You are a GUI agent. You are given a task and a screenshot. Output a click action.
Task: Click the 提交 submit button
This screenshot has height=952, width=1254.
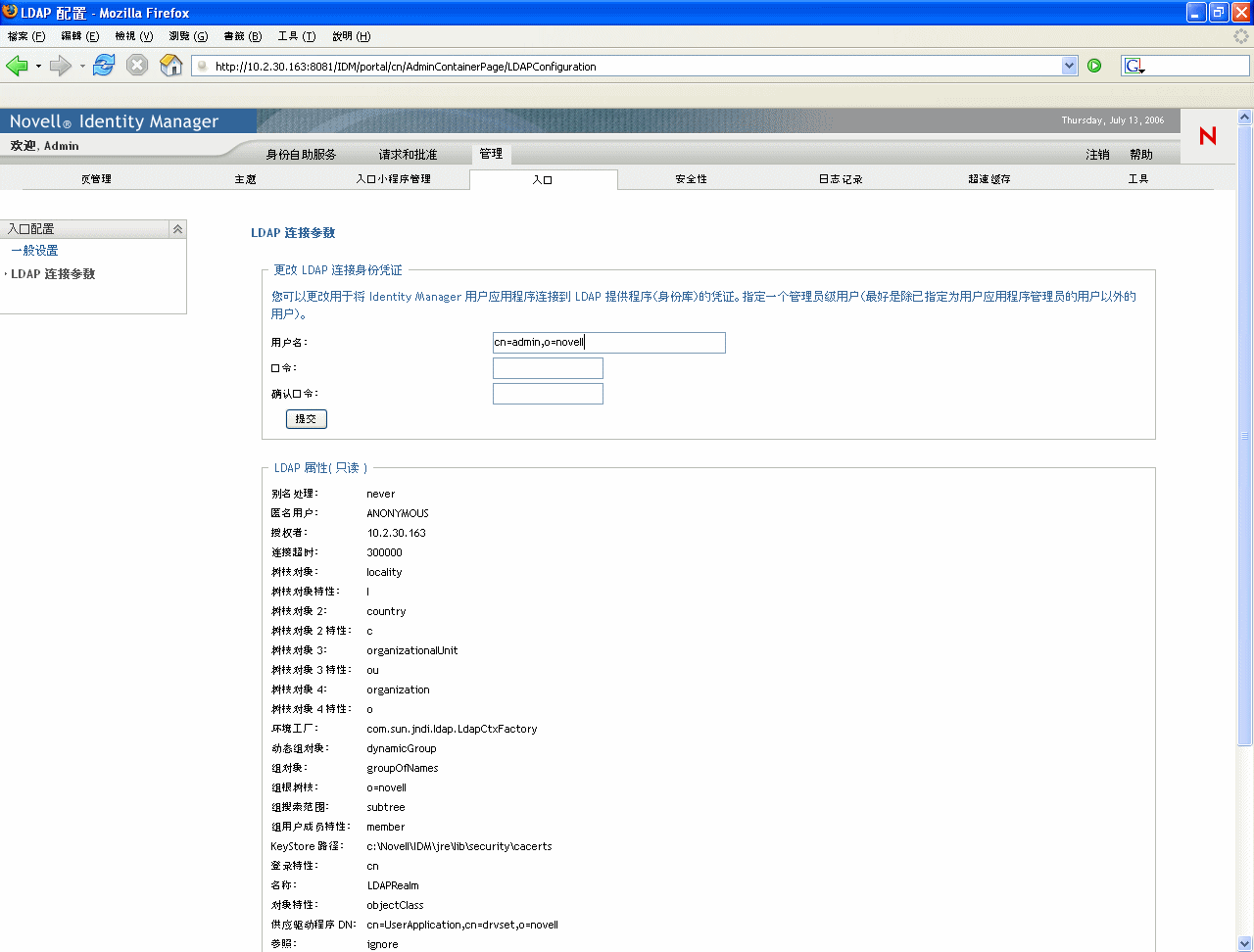[x=307, y=419]
